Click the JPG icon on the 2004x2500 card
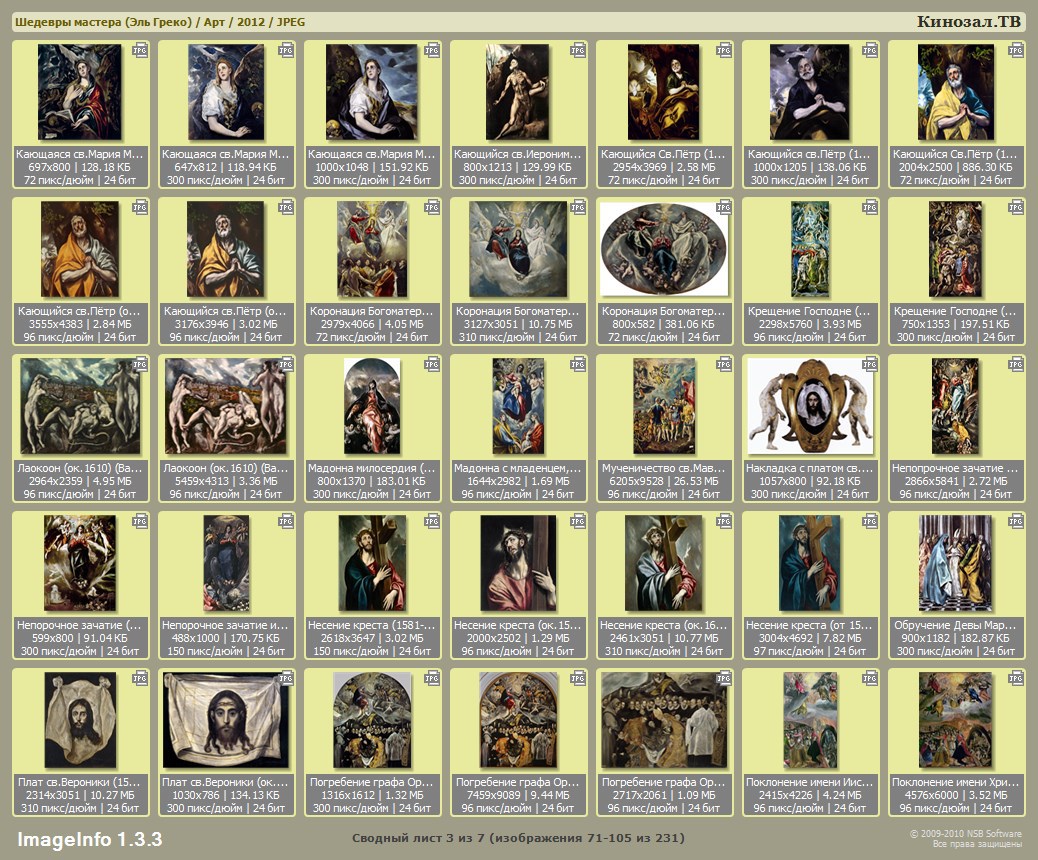Viewport: 1038px width, 860px height. pos(1015,50)
